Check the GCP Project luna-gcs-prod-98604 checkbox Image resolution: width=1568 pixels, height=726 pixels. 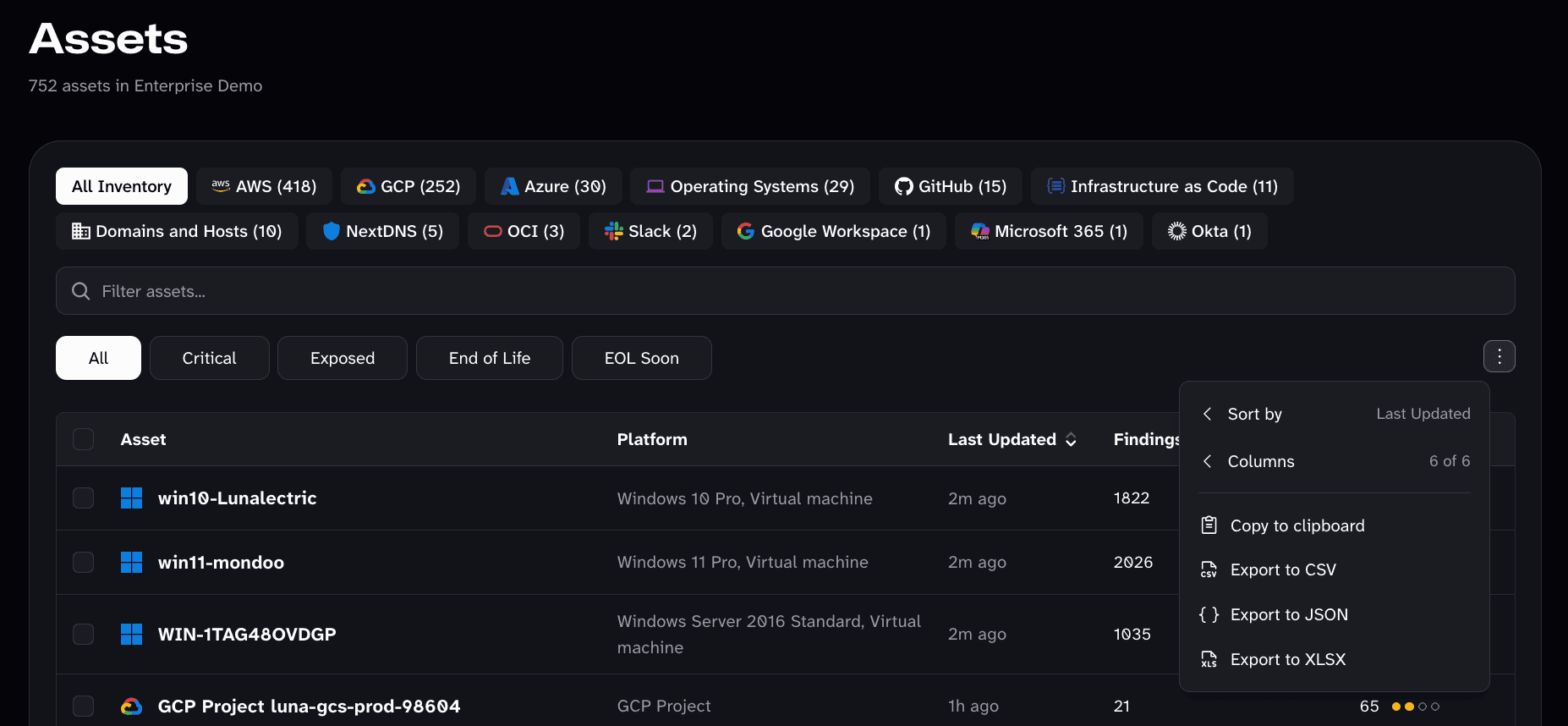84,706
